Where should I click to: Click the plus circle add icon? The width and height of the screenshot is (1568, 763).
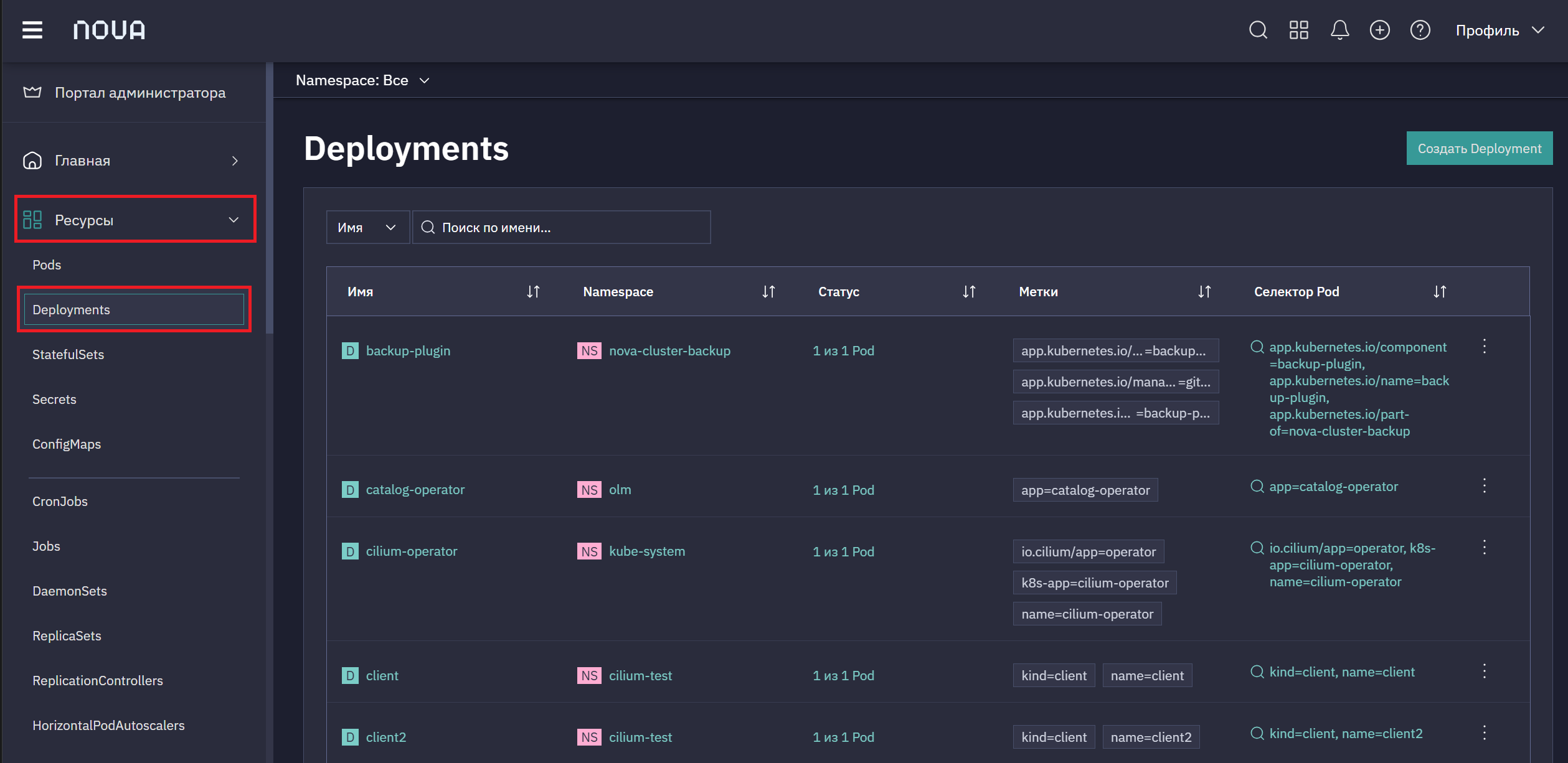point(1379,30)
